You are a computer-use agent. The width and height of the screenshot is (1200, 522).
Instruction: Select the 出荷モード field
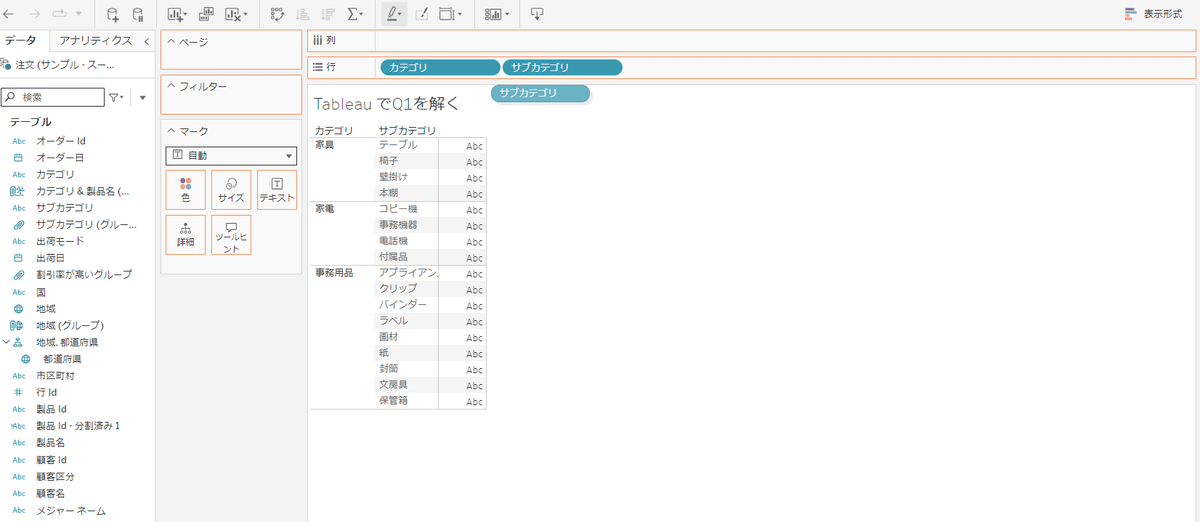pos(60,241)
